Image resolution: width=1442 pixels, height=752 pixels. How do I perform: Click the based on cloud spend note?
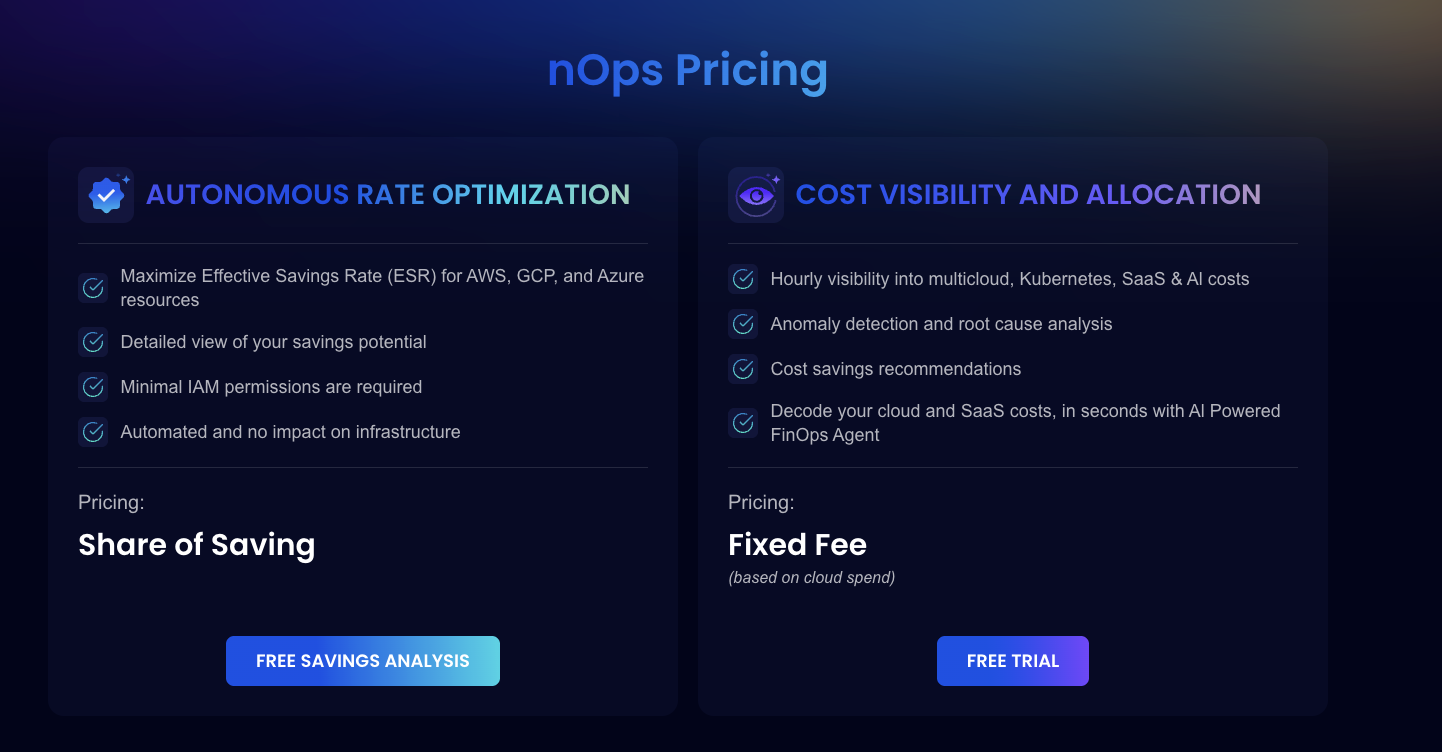811,578
